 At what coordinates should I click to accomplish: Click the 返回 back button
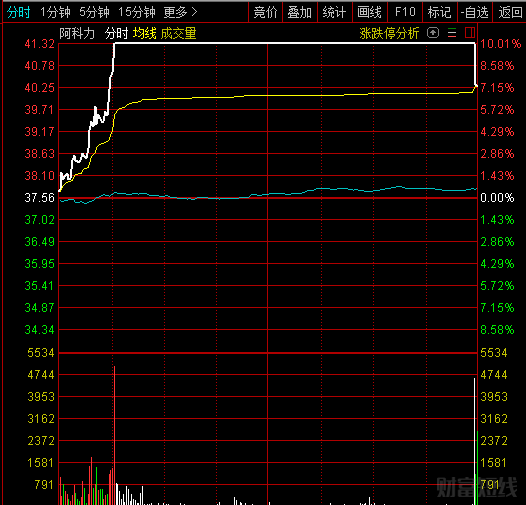[x=510, y=12]
